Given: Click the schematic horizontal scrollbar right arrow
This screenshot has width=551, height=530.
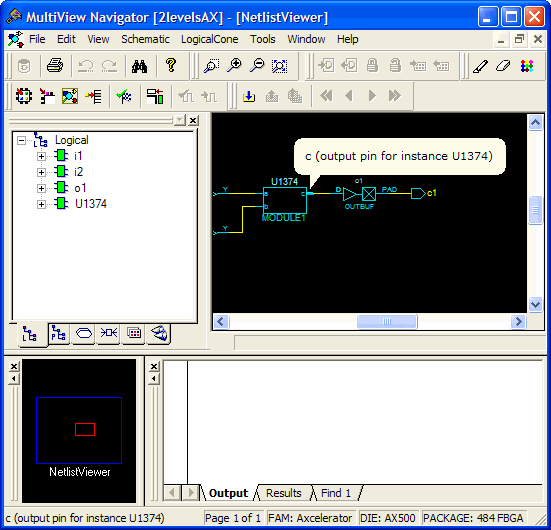Looking at the screenshot, I should click(518, 321).
